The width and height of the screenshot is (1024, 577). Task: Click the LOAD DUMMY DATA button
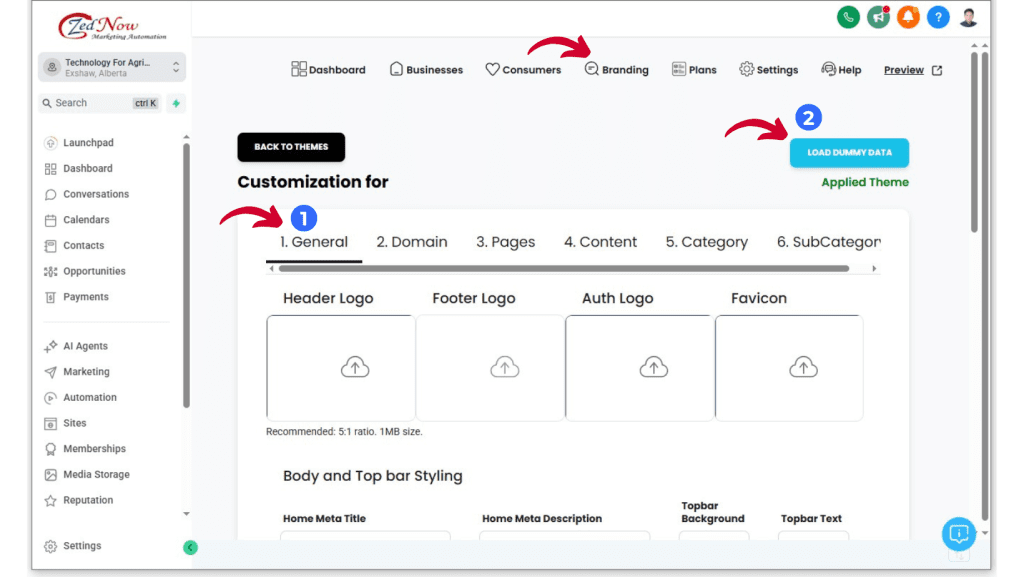848,153
